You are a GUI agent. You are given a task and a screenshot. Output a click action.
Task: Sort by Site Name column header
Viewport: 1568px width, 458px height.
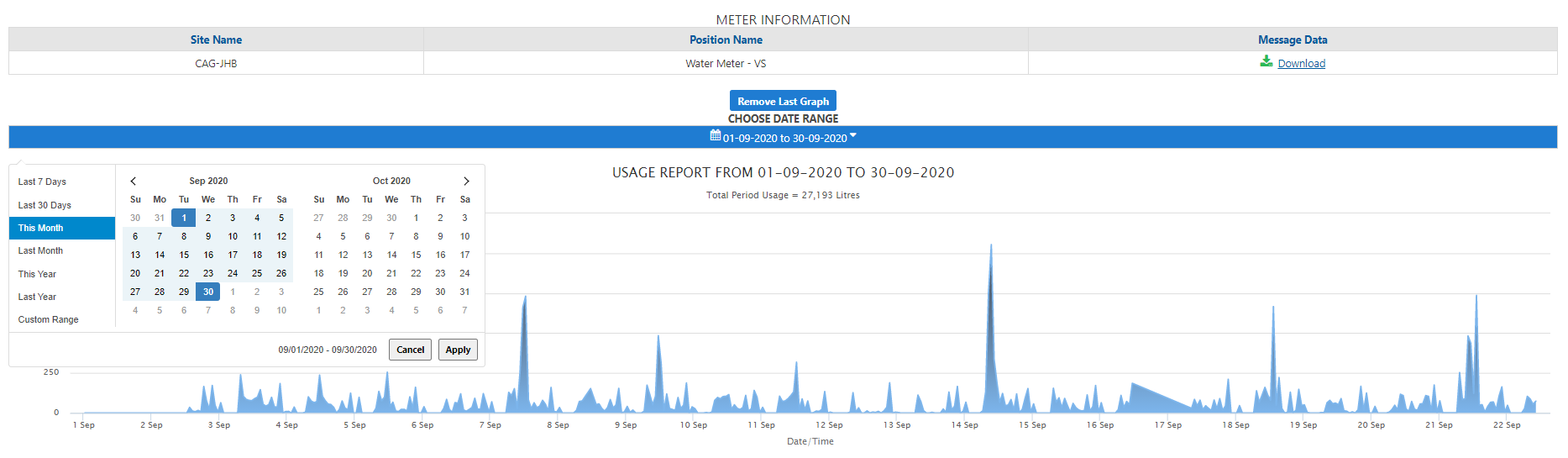[216, 39]
